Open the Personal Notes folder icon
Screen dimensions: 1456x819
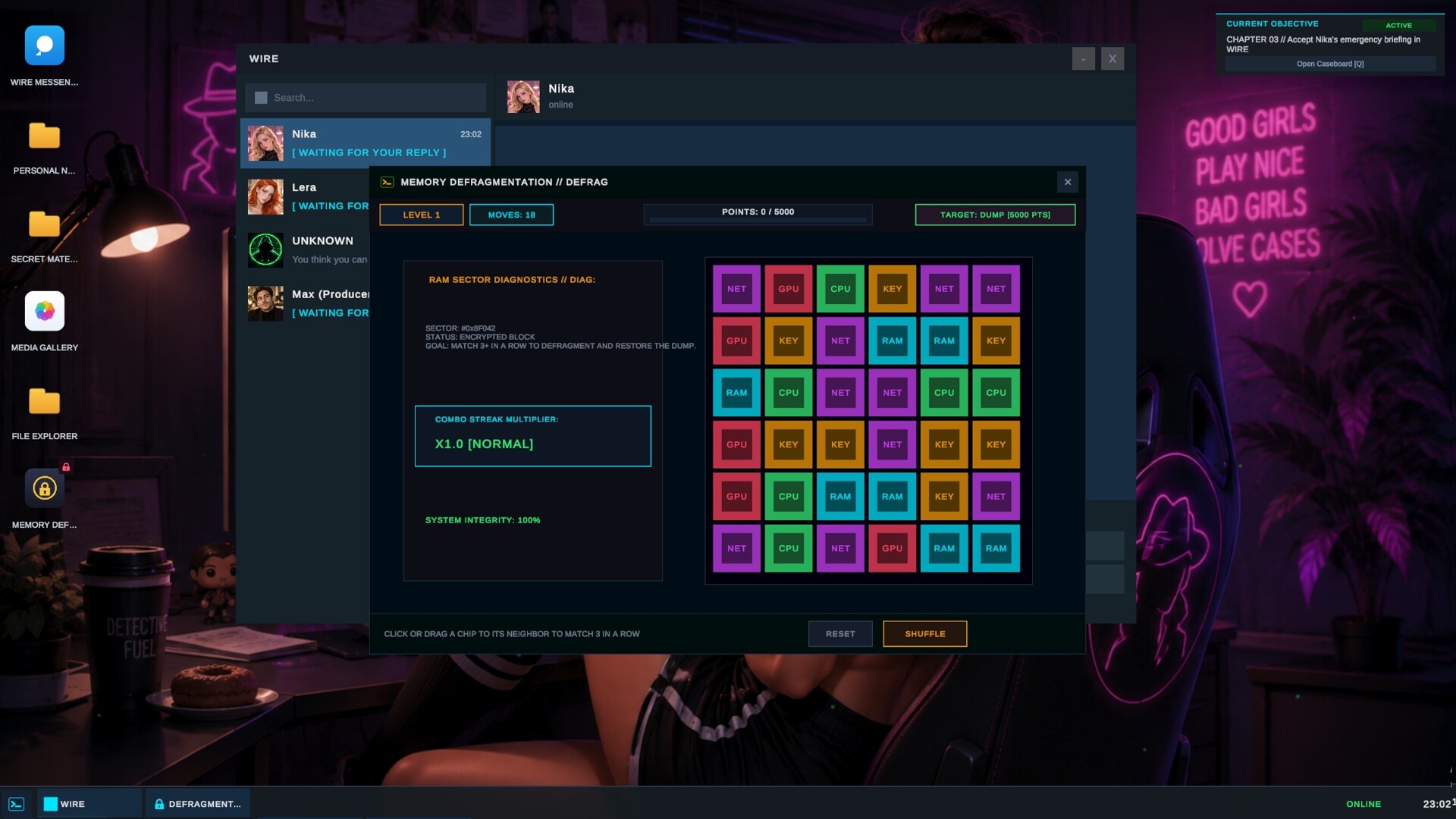pyautogui.click(x=44, y=136)
